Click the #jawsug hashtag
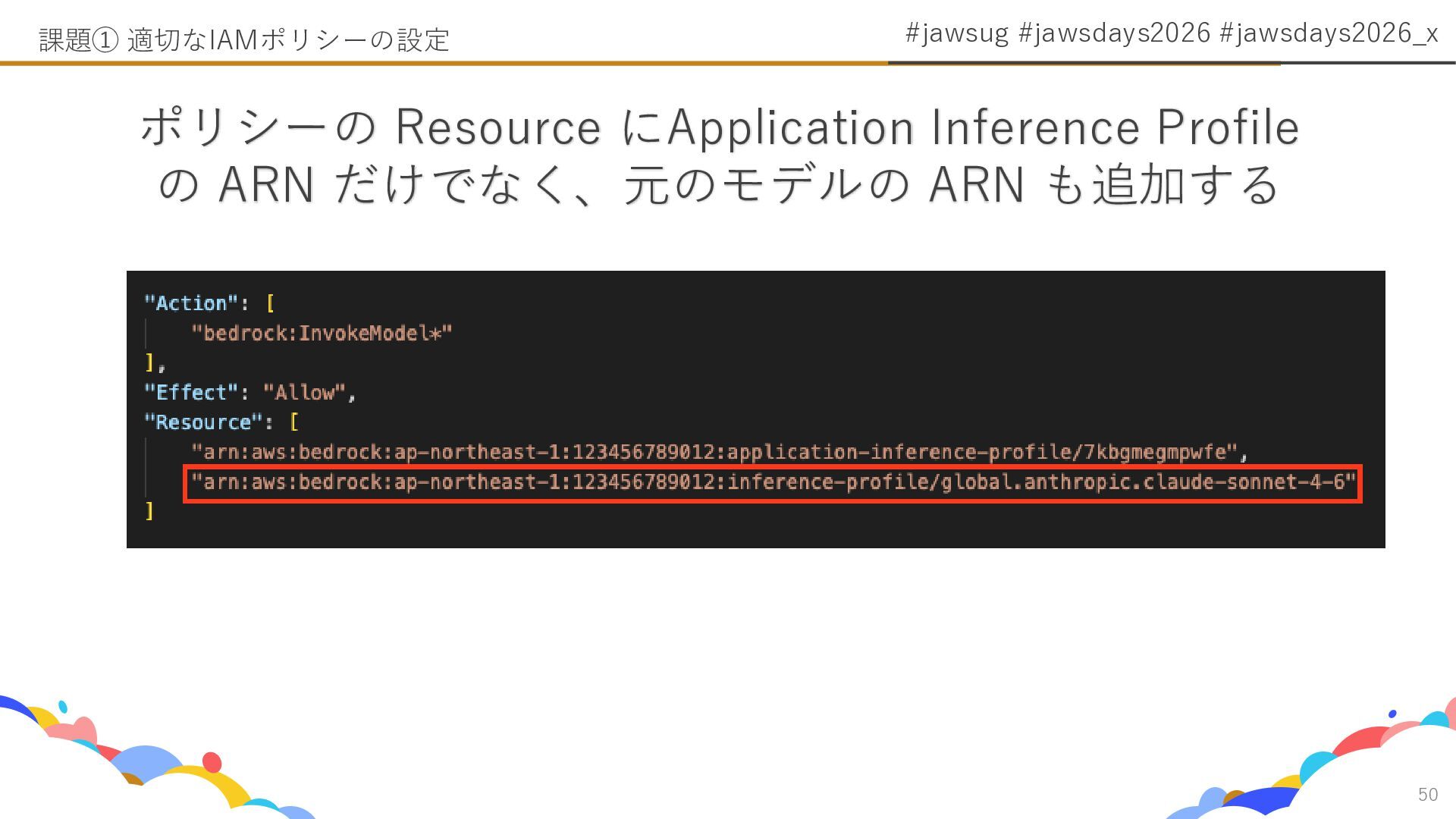The image size is (1456, 819). (x=956, y=33)
